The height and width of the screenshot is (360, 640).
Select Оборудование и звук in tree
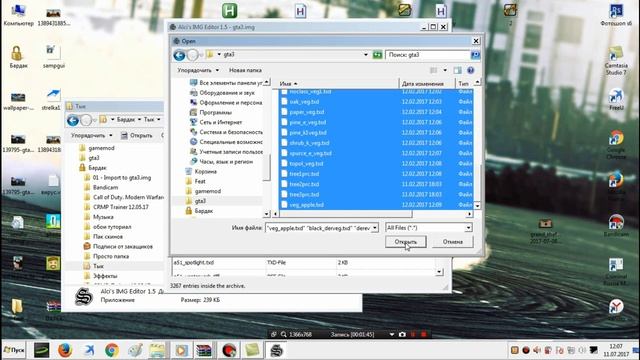222,93
